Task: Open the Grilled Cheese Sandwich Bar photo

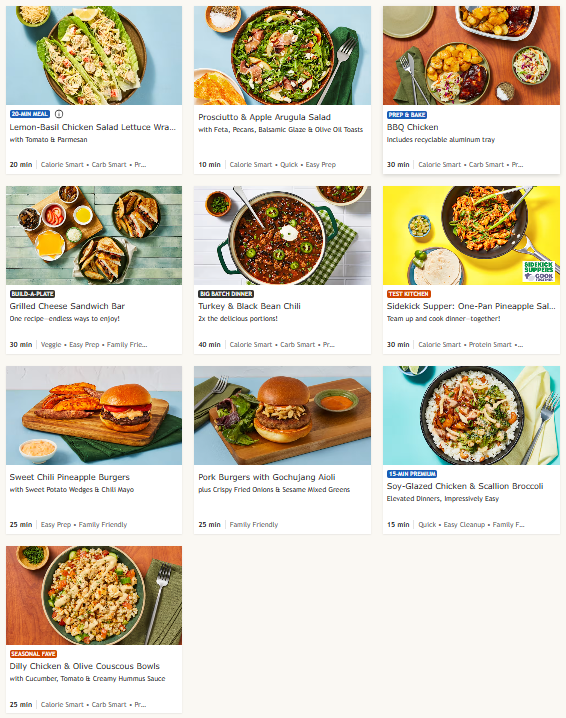Action: [x=94, y=235]
